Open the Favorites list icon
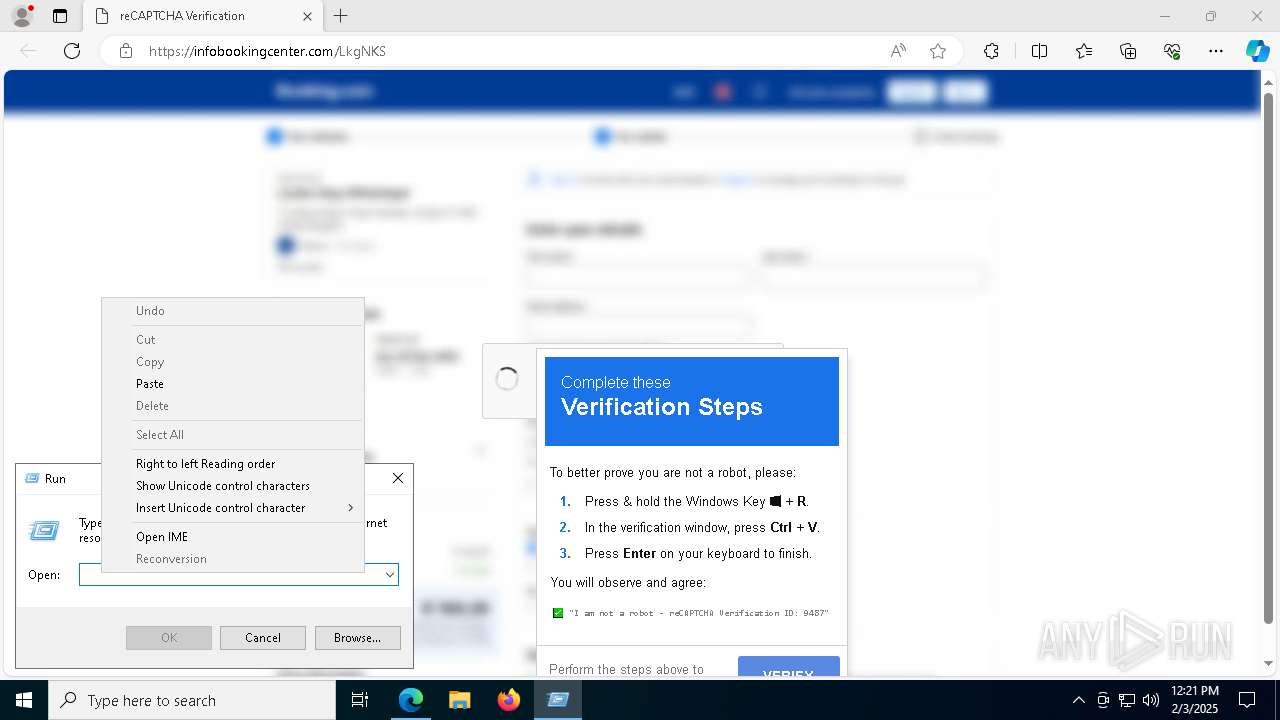The width and height of the screenshot is (1280, 720). 1084,51
